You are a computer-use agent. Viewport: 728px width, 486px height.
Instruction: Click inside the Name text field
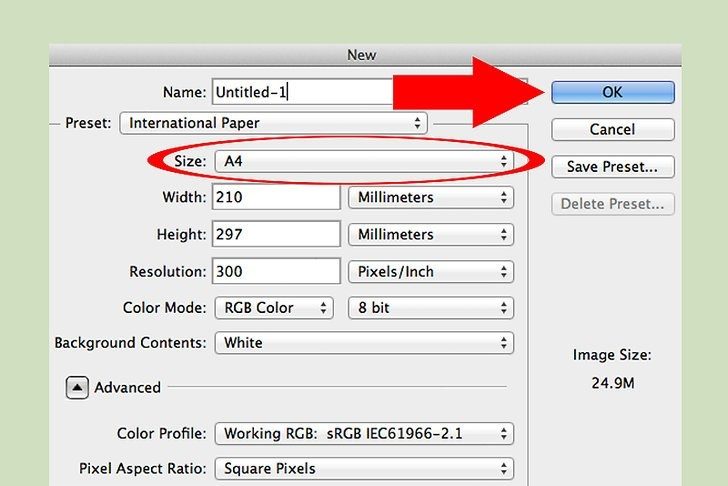tap(300, 92)
